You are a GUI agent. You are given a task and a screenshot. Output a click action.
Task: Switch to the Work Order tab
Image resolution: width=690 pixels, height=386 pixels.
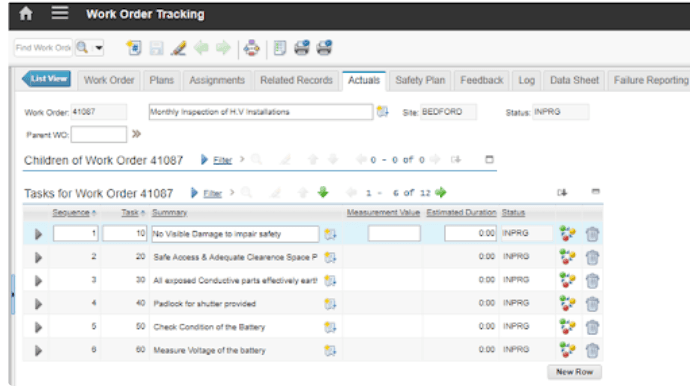tap(109, 81)
